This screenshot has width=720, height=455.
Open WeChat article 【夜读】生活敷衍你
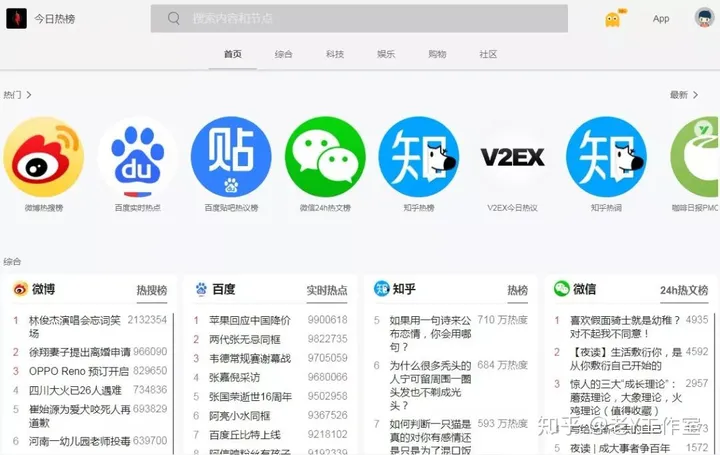coord(626,359)
